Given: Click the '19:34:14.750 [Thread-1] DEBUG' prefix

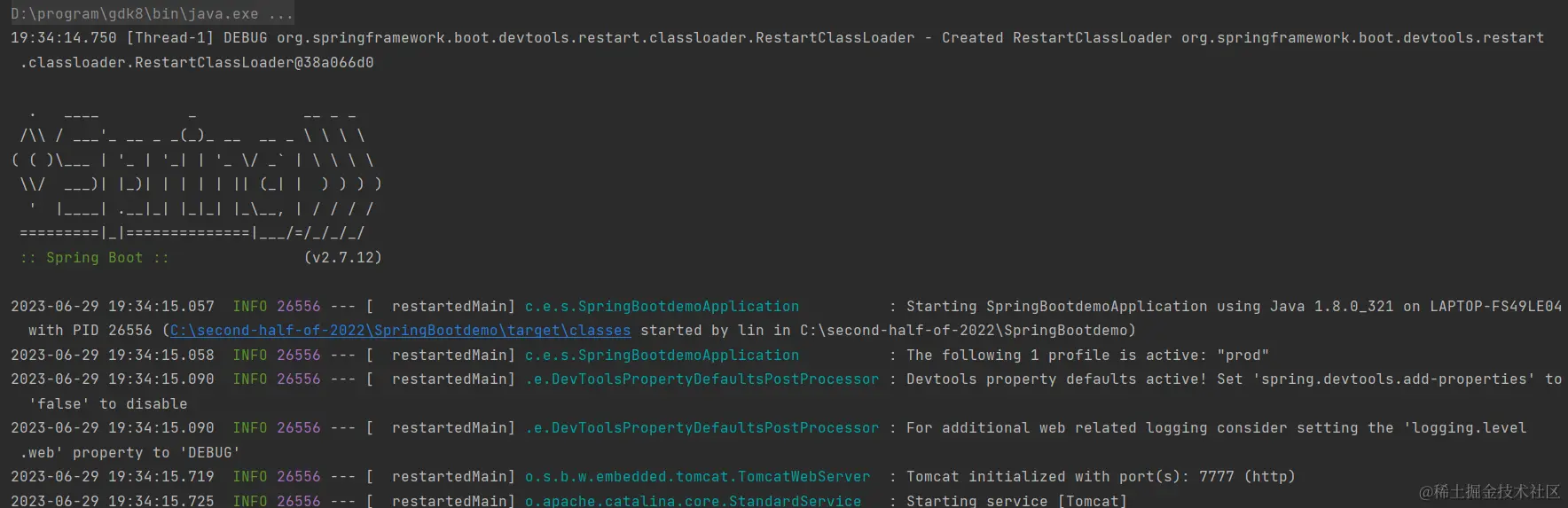Looking at the screenshot, I should tap(138, 38).
